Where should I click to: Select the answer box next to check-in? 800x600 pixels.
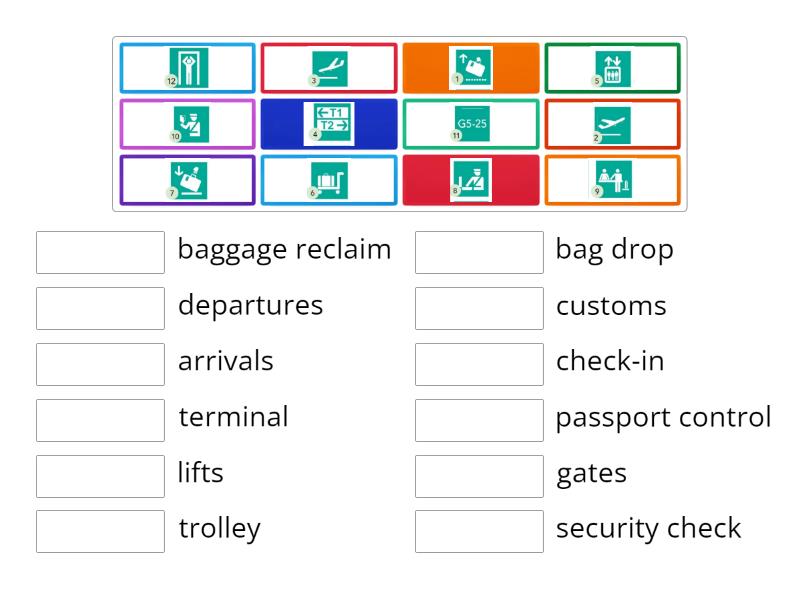pyautogui.click(x=478, y=364)
